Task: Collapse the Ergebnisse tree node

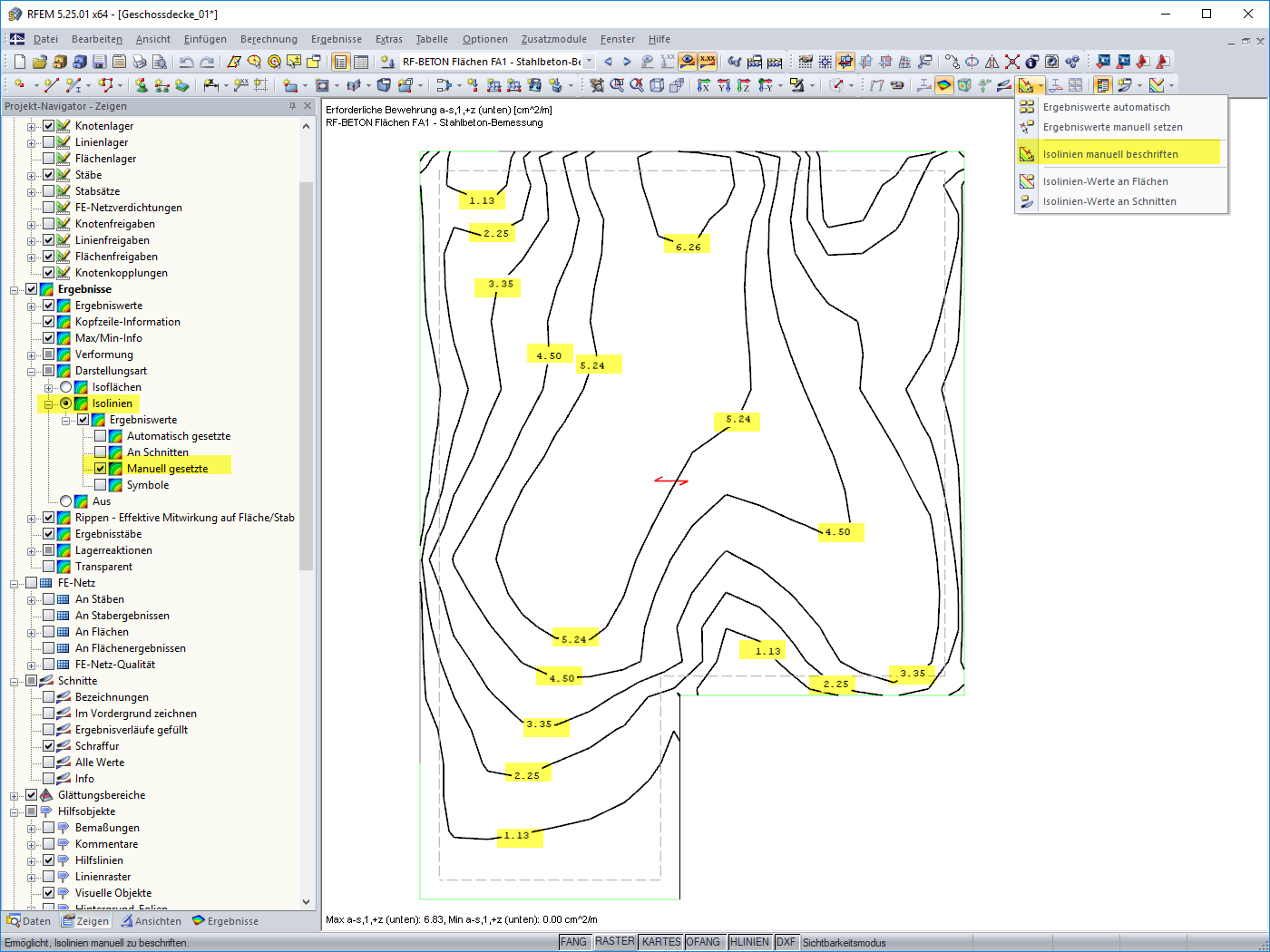Action: [15, 290]
